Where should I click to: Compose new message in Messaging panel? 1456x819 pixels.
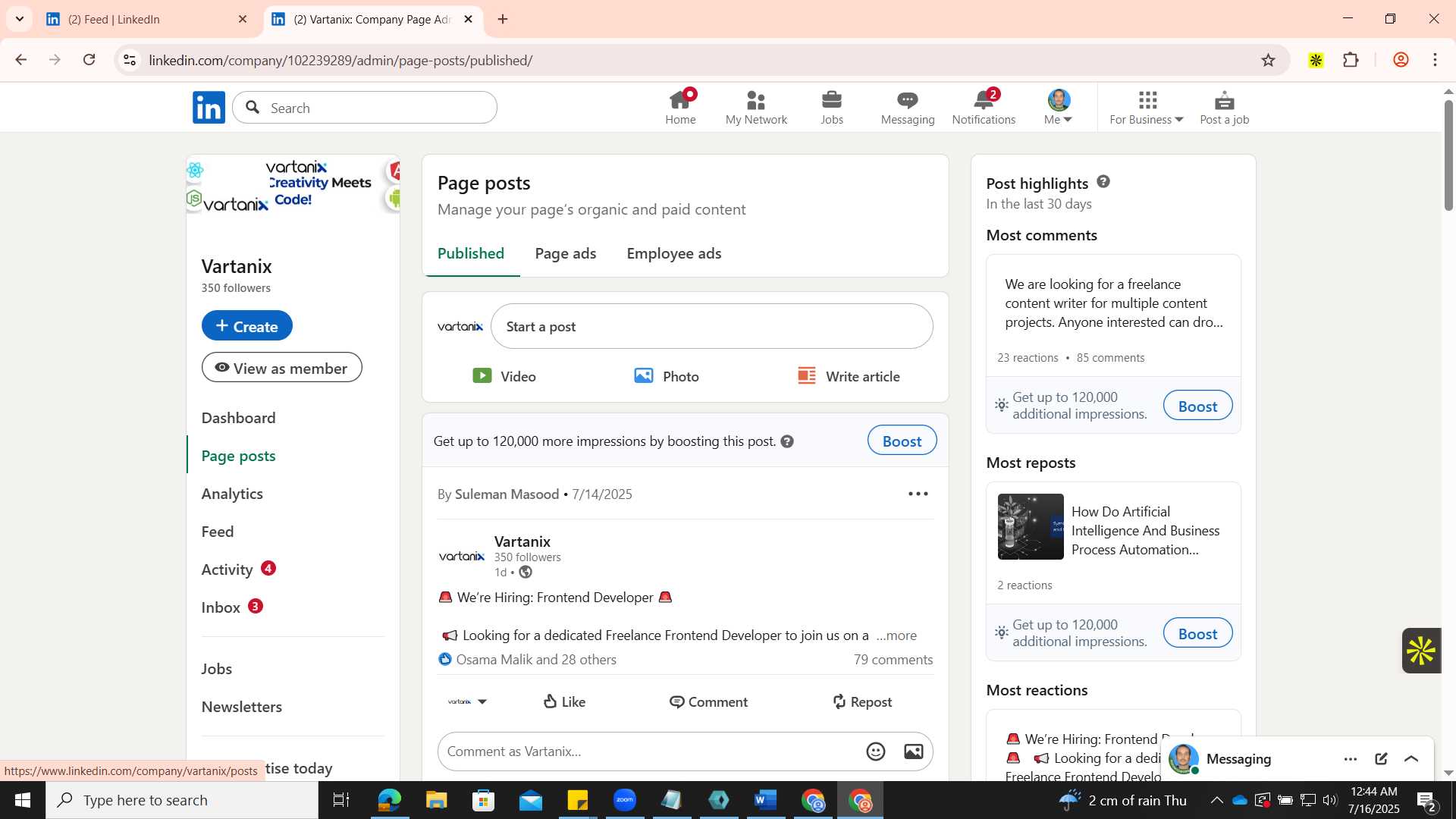coord(1381,759)
